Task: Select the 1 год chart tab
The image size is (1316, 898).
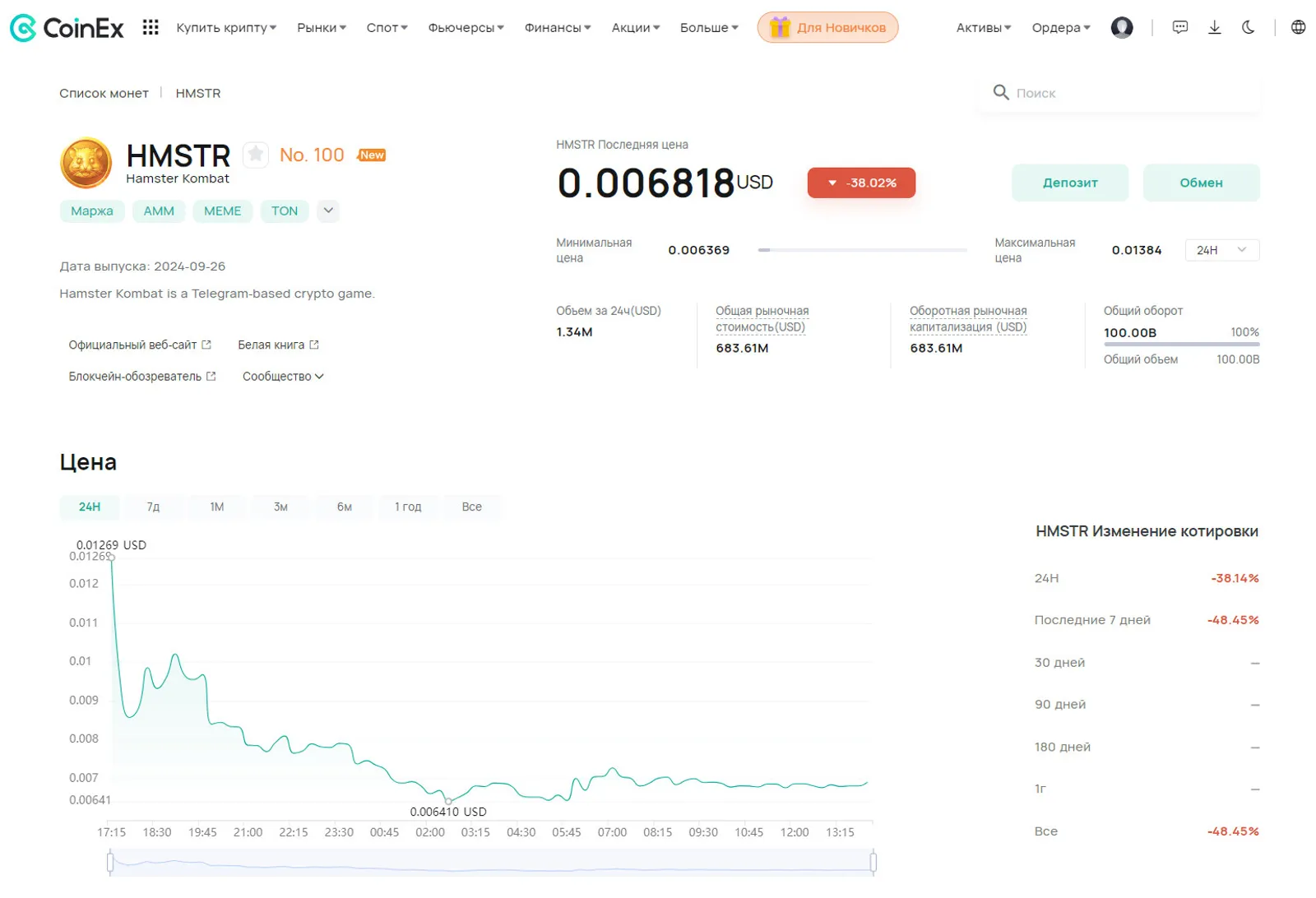Action: click(408, 507)
